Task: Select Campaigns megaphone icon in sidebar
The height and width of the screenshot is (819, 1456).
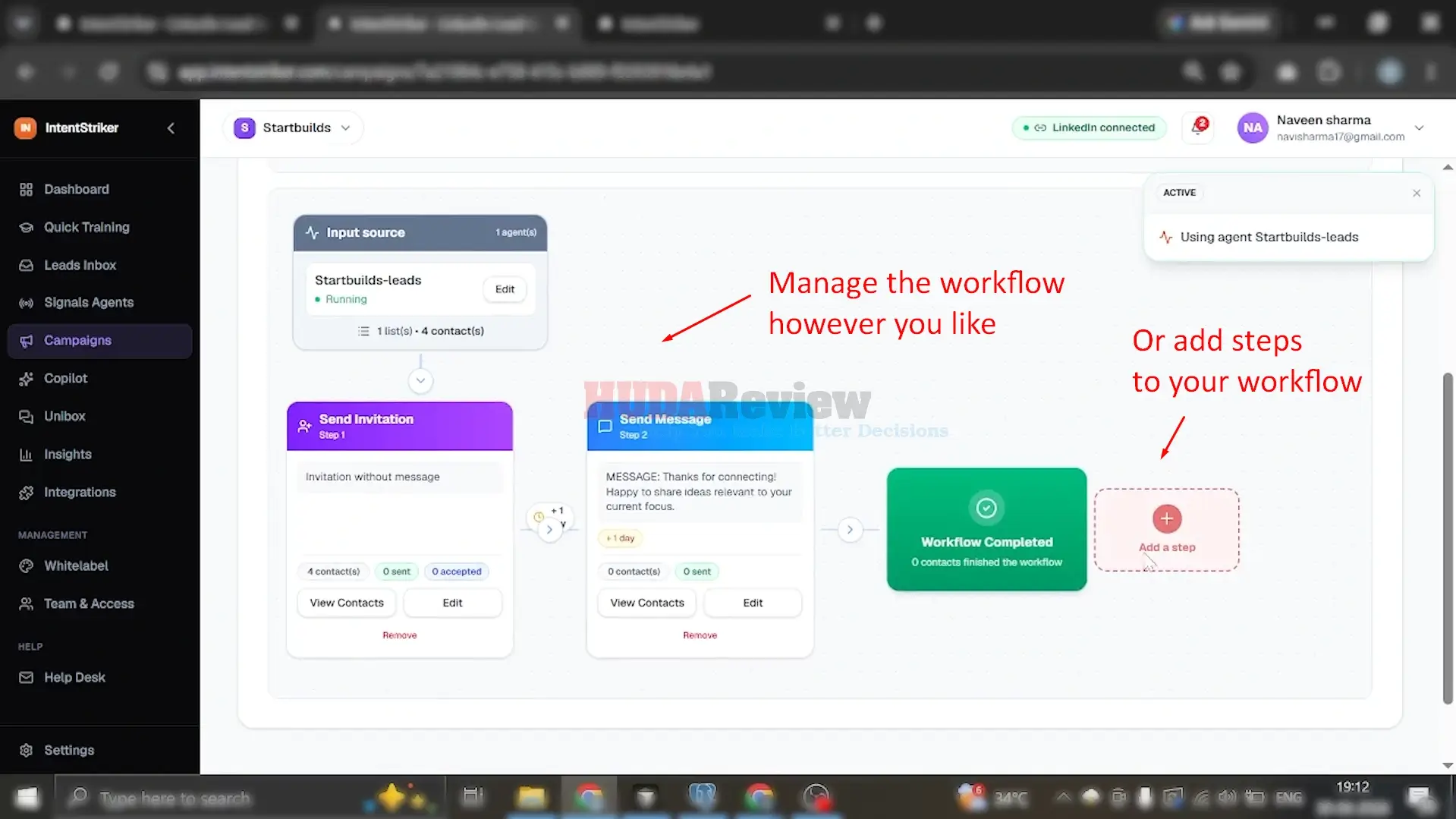Action: point(26,341)
